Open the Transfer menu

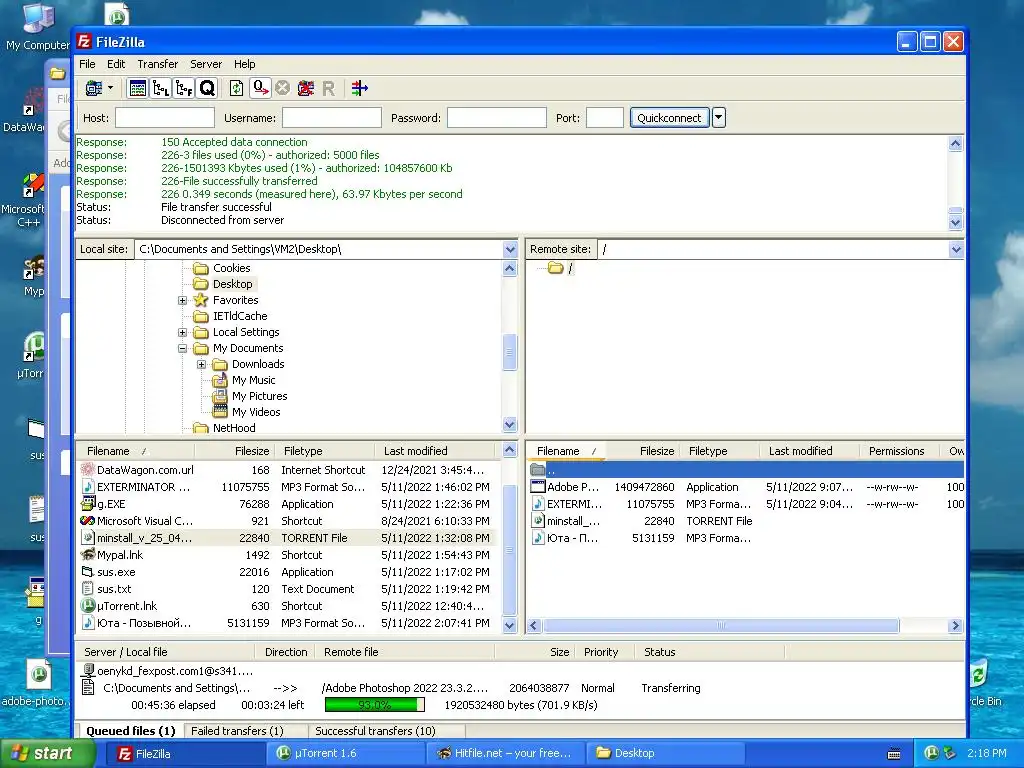[x=157, y=64]
